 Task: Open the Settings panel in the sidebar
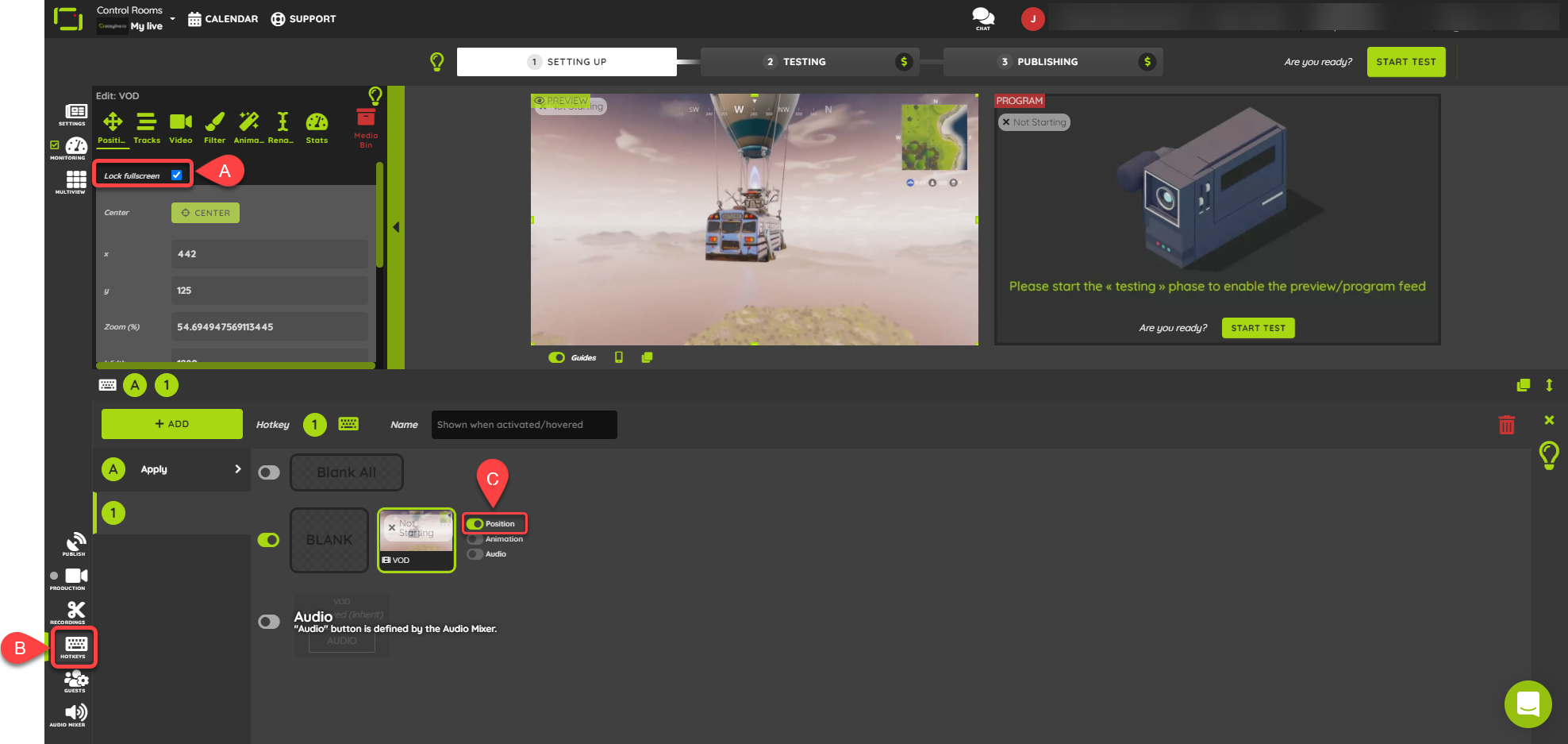click(x=75, y=114)
